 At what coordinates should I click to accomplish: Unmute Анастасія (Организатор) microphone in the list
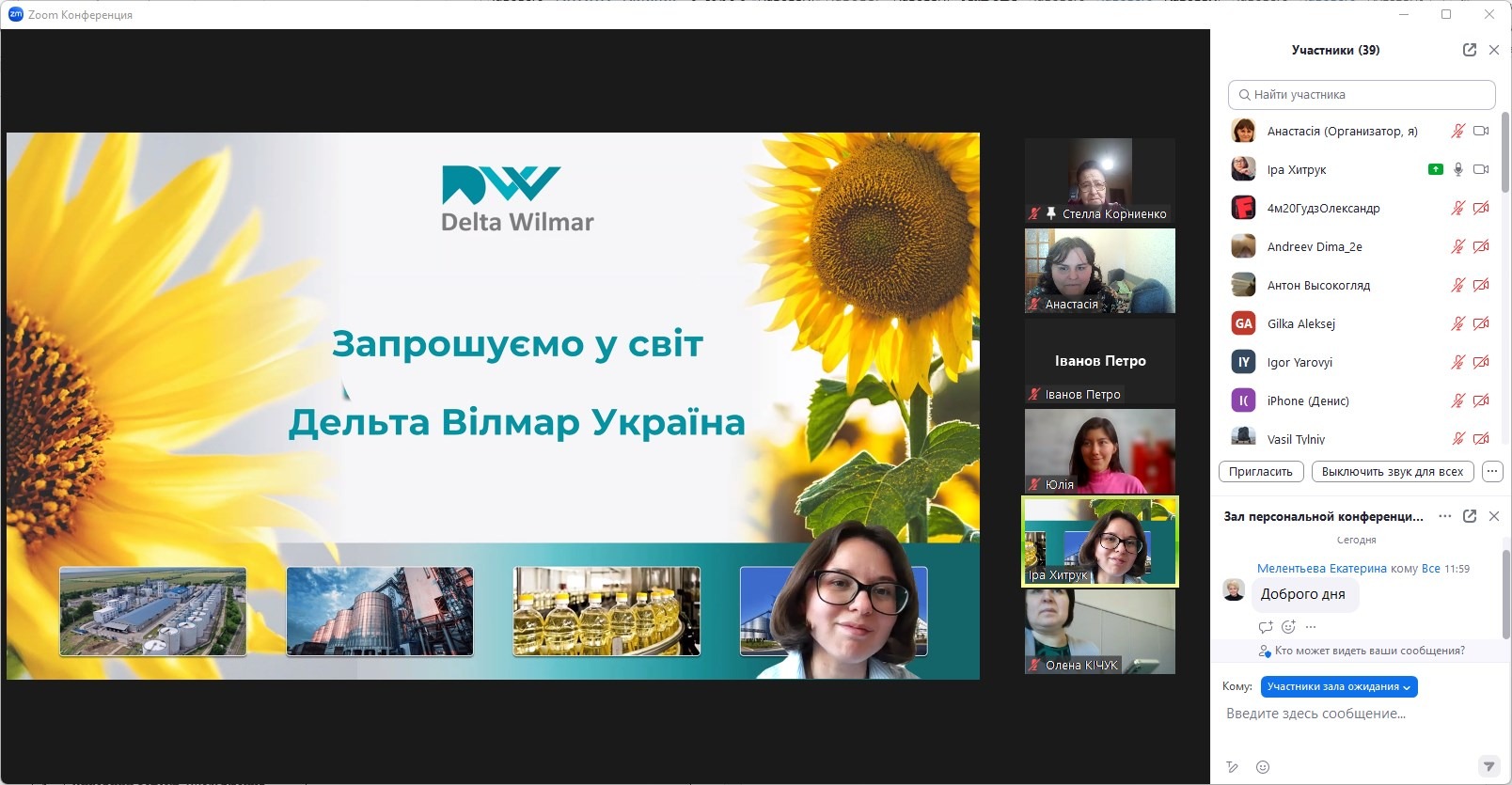[1457, 132]
